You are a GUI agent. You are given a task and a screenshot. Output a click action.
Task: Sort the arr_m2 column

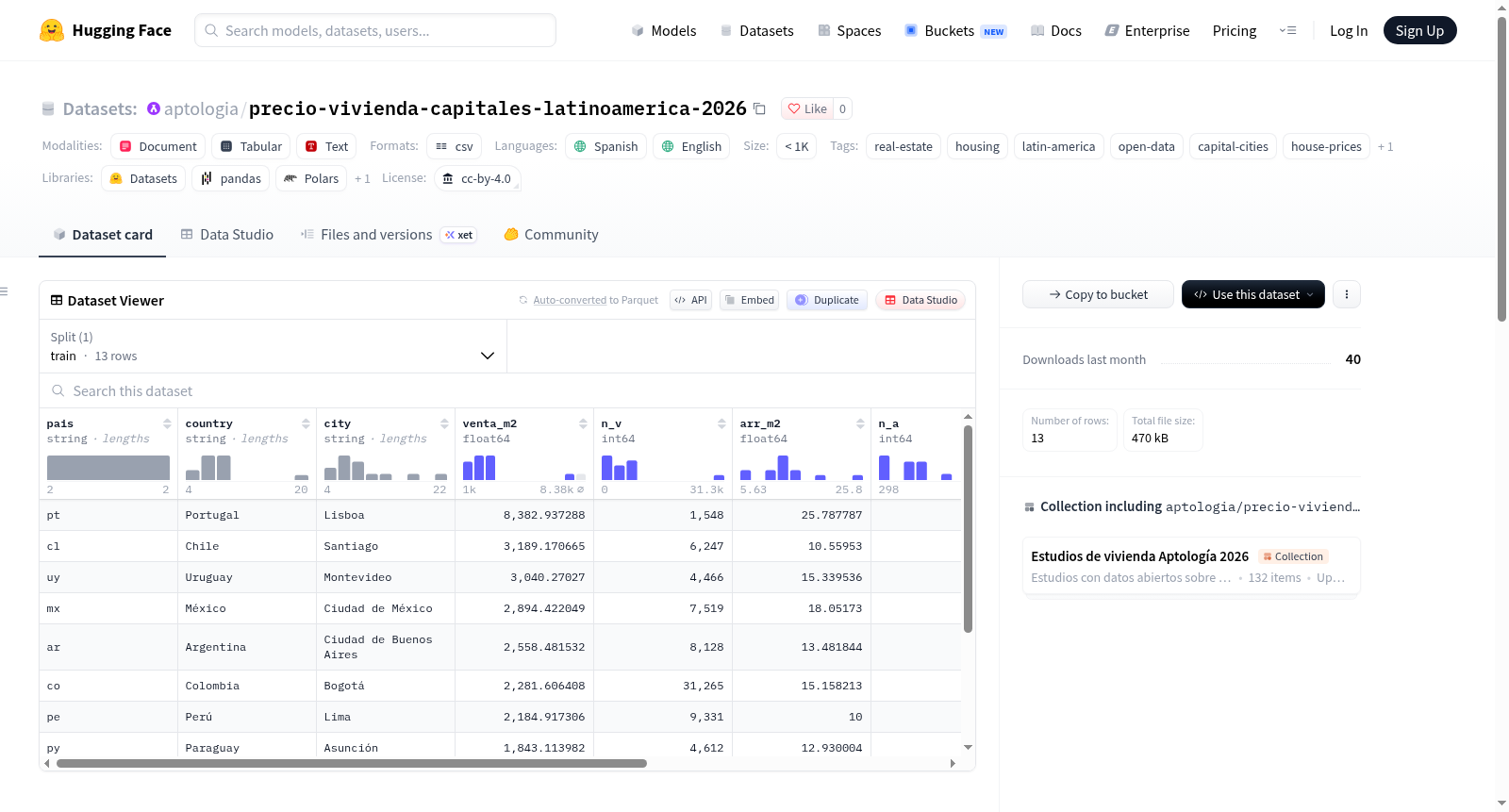860,423
